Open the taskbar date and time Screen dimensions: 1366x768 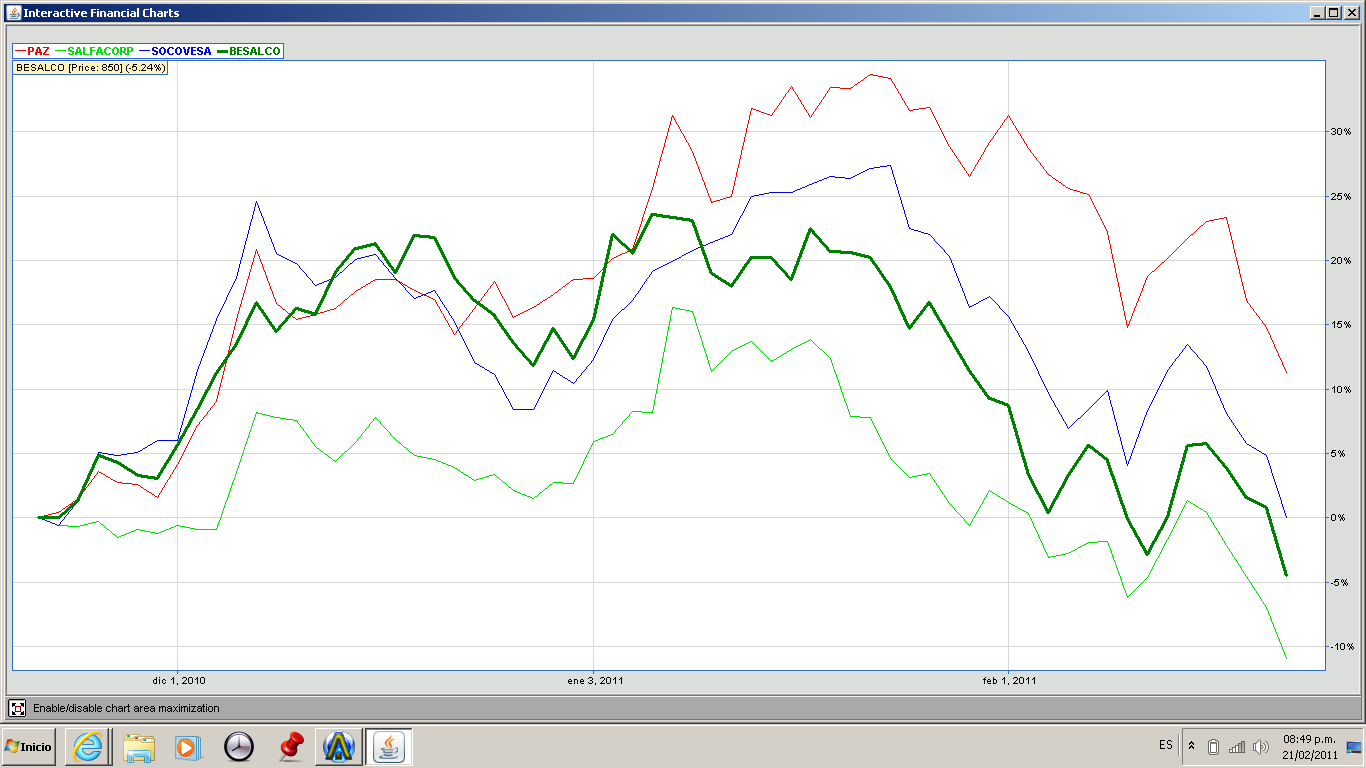click(x=1309, y=747)
